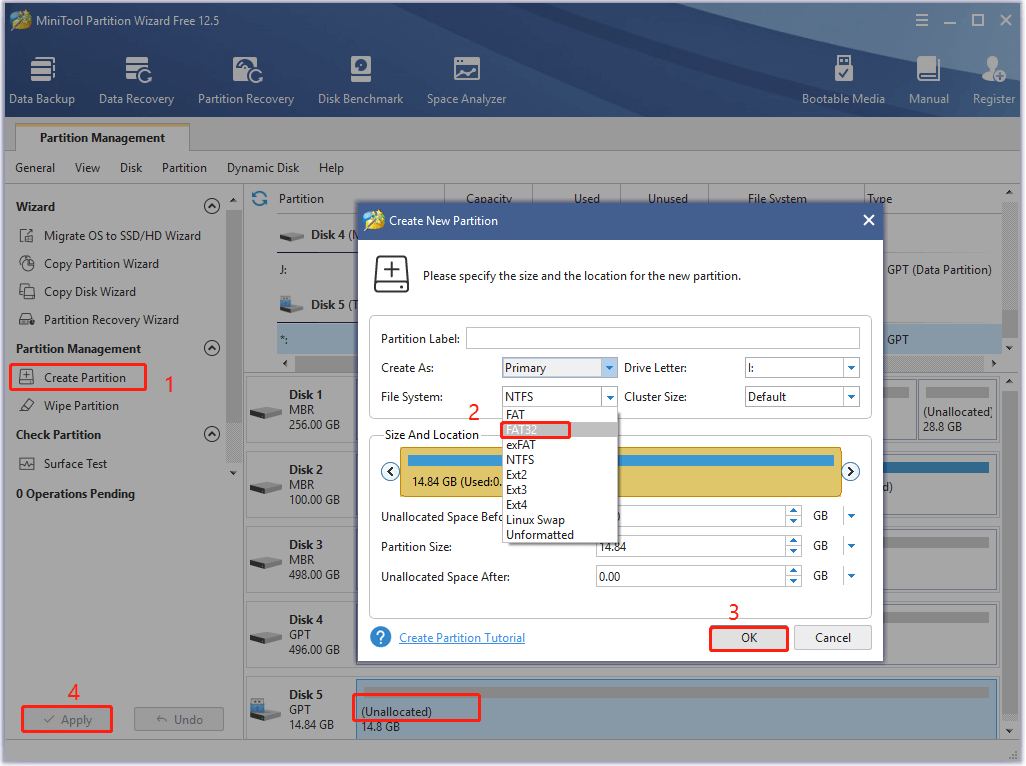Choose exFAT from the file system list

559,445
